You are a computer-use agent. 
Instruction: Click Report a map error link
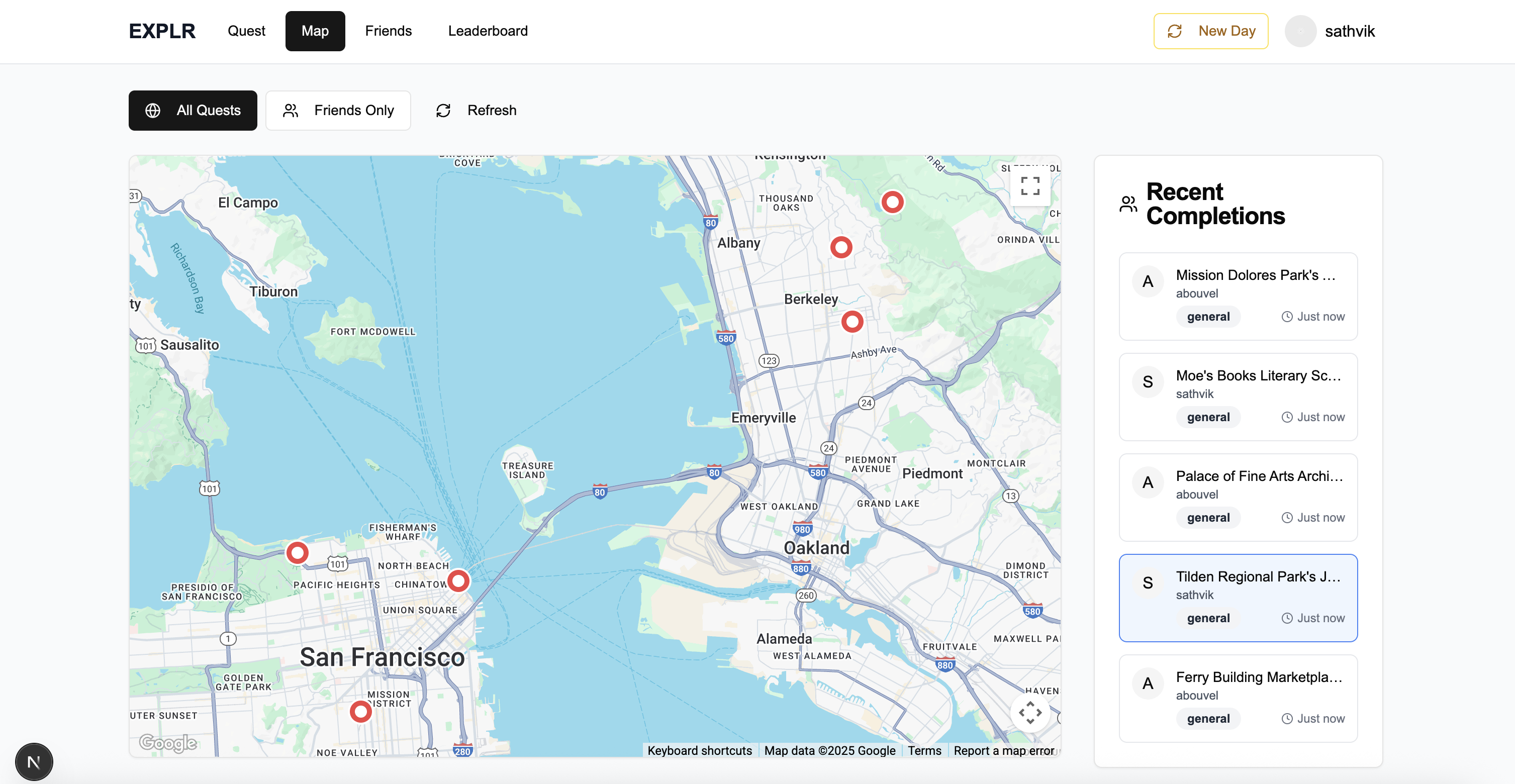tap(1003, 750)
